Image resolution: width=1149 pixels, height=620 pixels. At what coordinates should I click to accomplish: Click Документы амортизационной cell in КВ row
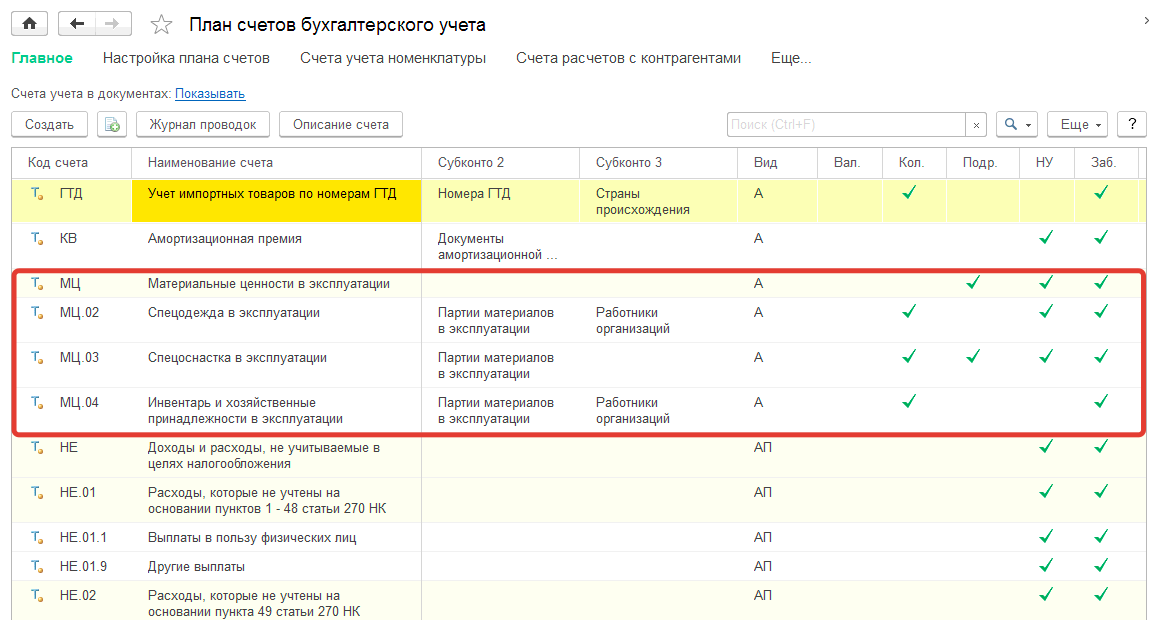(x=500, y=246)
